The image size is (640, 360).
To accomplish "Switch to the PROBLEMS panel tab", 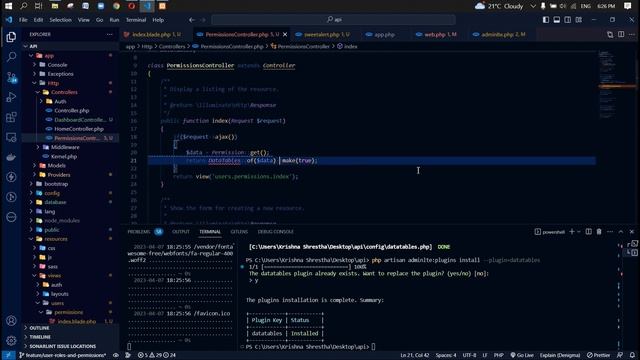I will coord(139,232).
